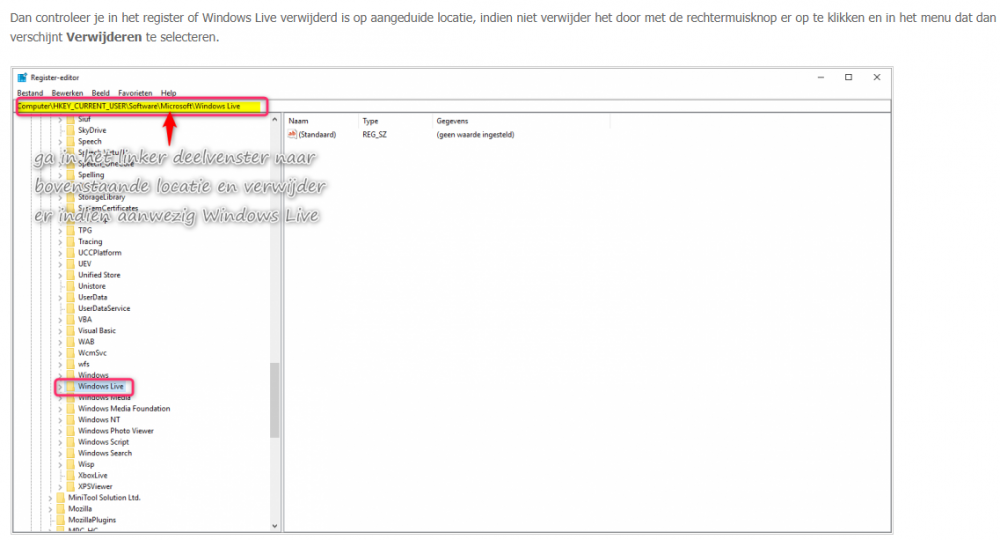This screenshot has height=540, width=1000.
Task: Click the tree pane vertical scrollbar thumb
Action: click(275, 400)
